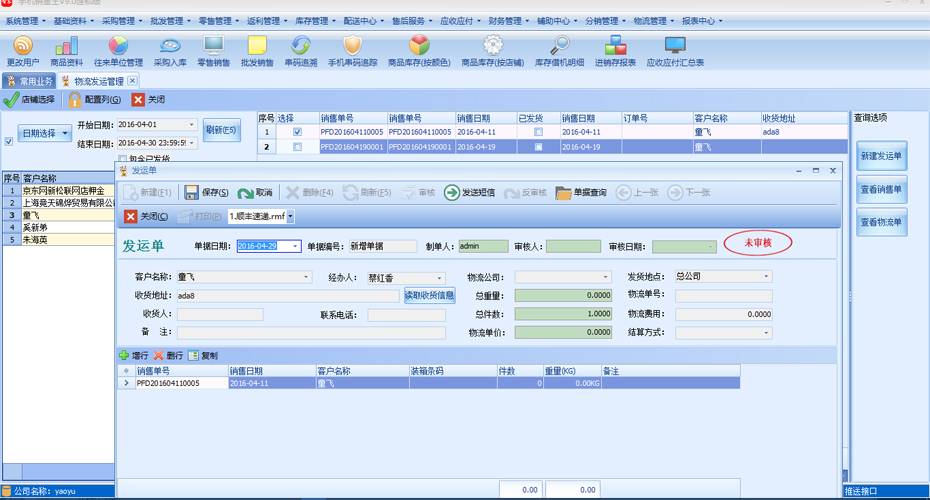
Task: Expand detail row arrow beside PFD201604110005
Action: click(126, 383)
